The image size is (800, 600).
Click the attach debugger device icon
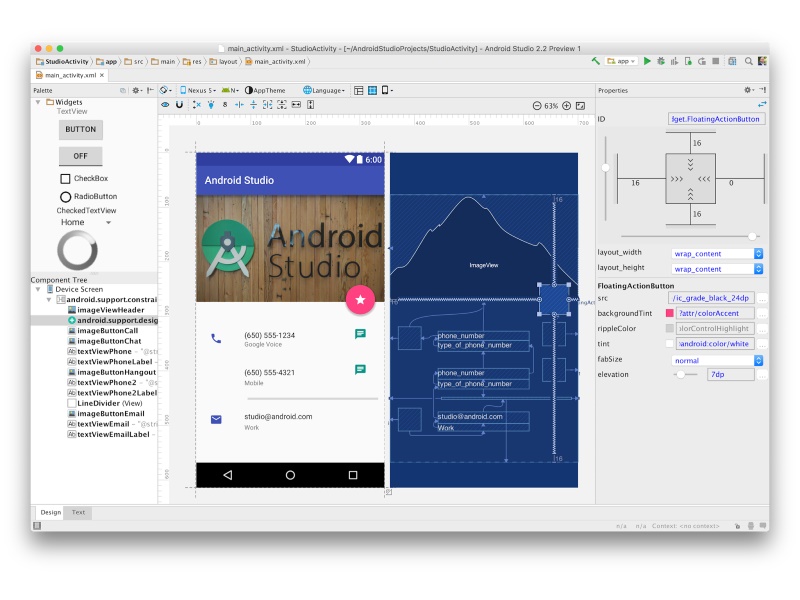coord(688,61)
